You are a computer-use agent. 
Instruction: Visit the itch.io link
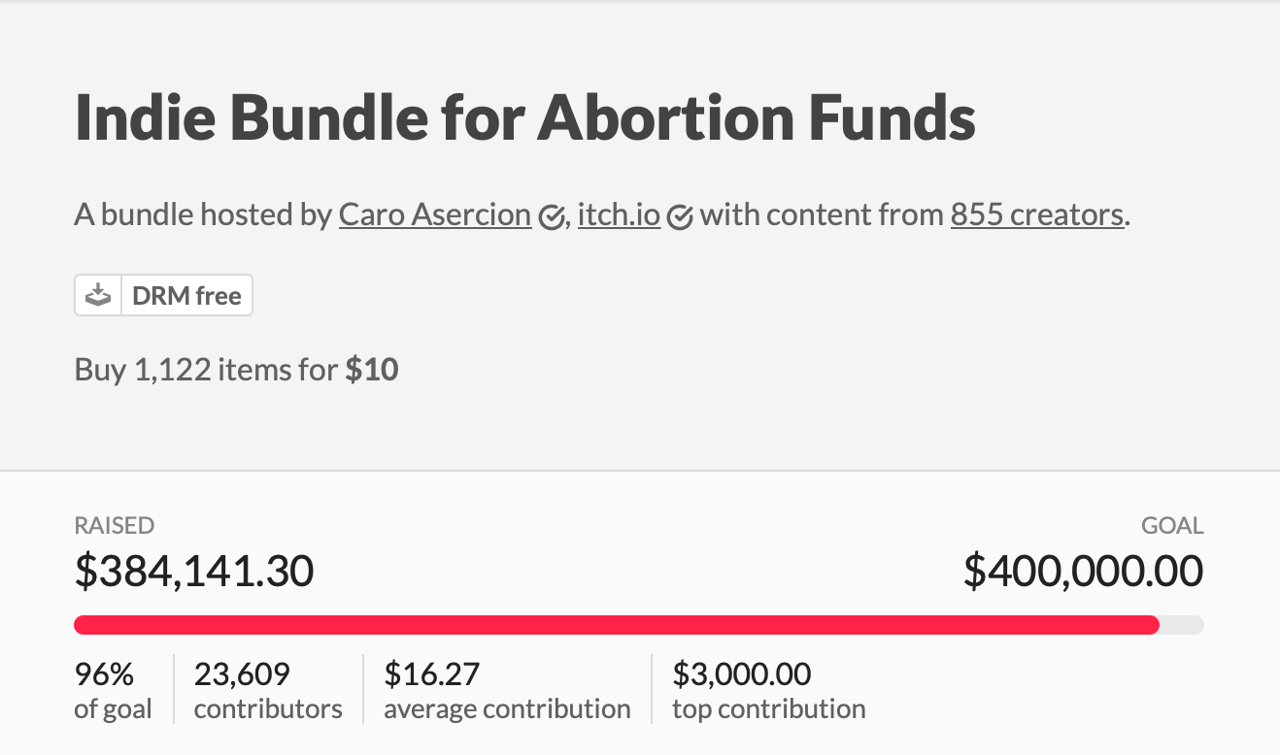tap(618, 214)
